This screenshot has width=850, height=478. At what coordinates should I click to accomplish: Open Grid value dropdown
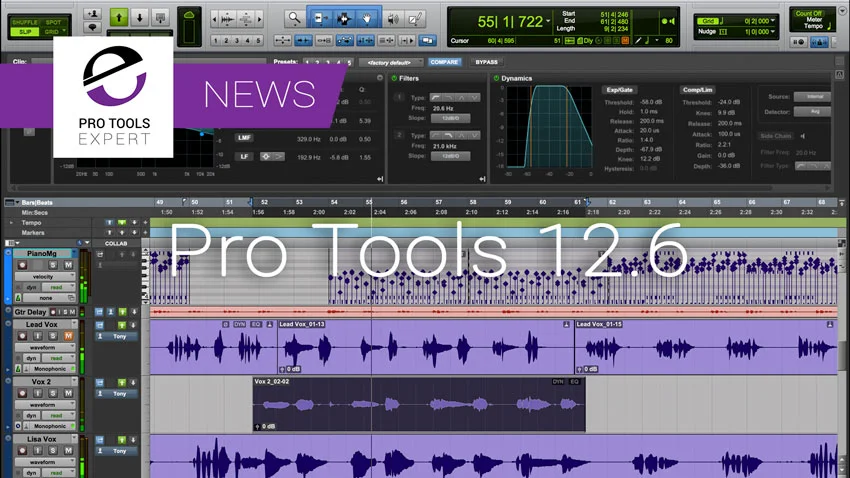[x=773, y=21]
